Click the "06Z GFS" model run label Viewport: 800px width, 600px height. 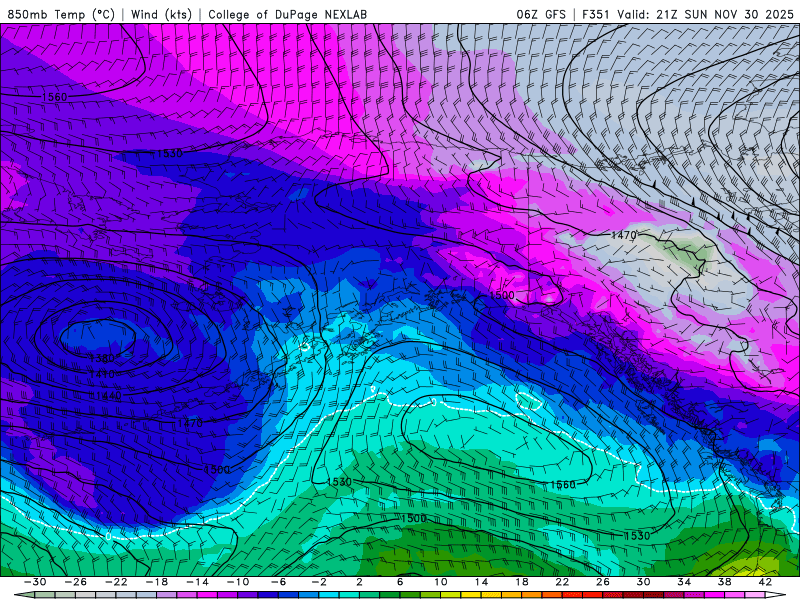coord(541,14)
